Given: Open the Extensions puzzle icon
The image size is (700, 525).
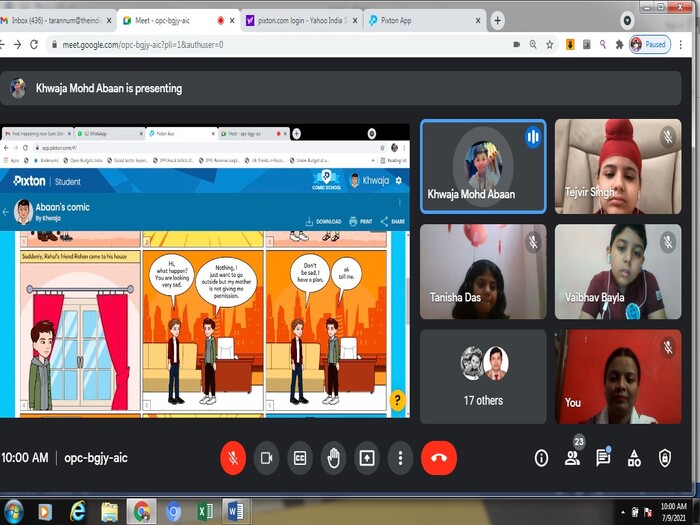Looking at the screenshot, I should (x=619, y=45).
